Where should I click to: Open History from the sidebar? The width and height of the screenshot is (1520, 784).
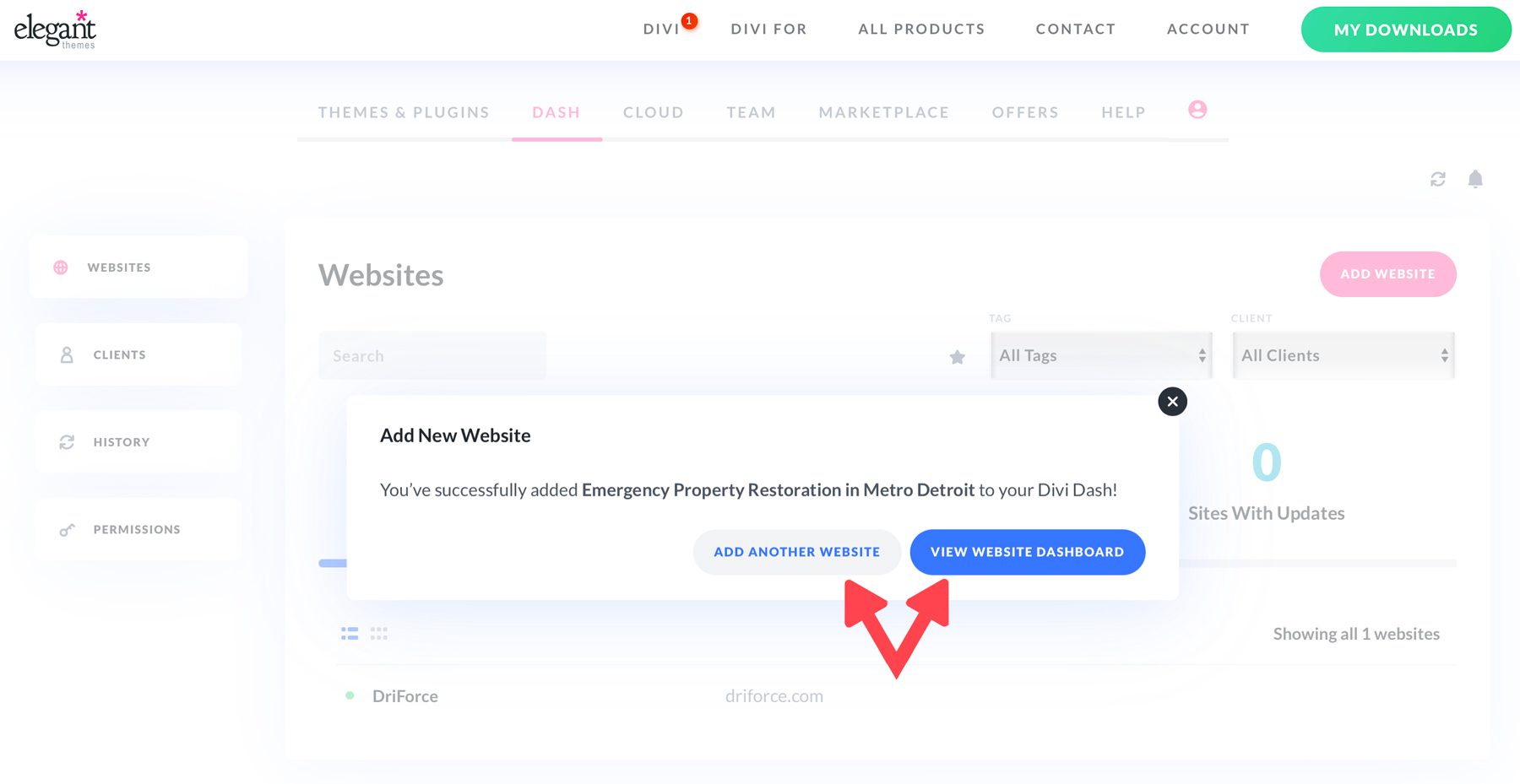66,441
